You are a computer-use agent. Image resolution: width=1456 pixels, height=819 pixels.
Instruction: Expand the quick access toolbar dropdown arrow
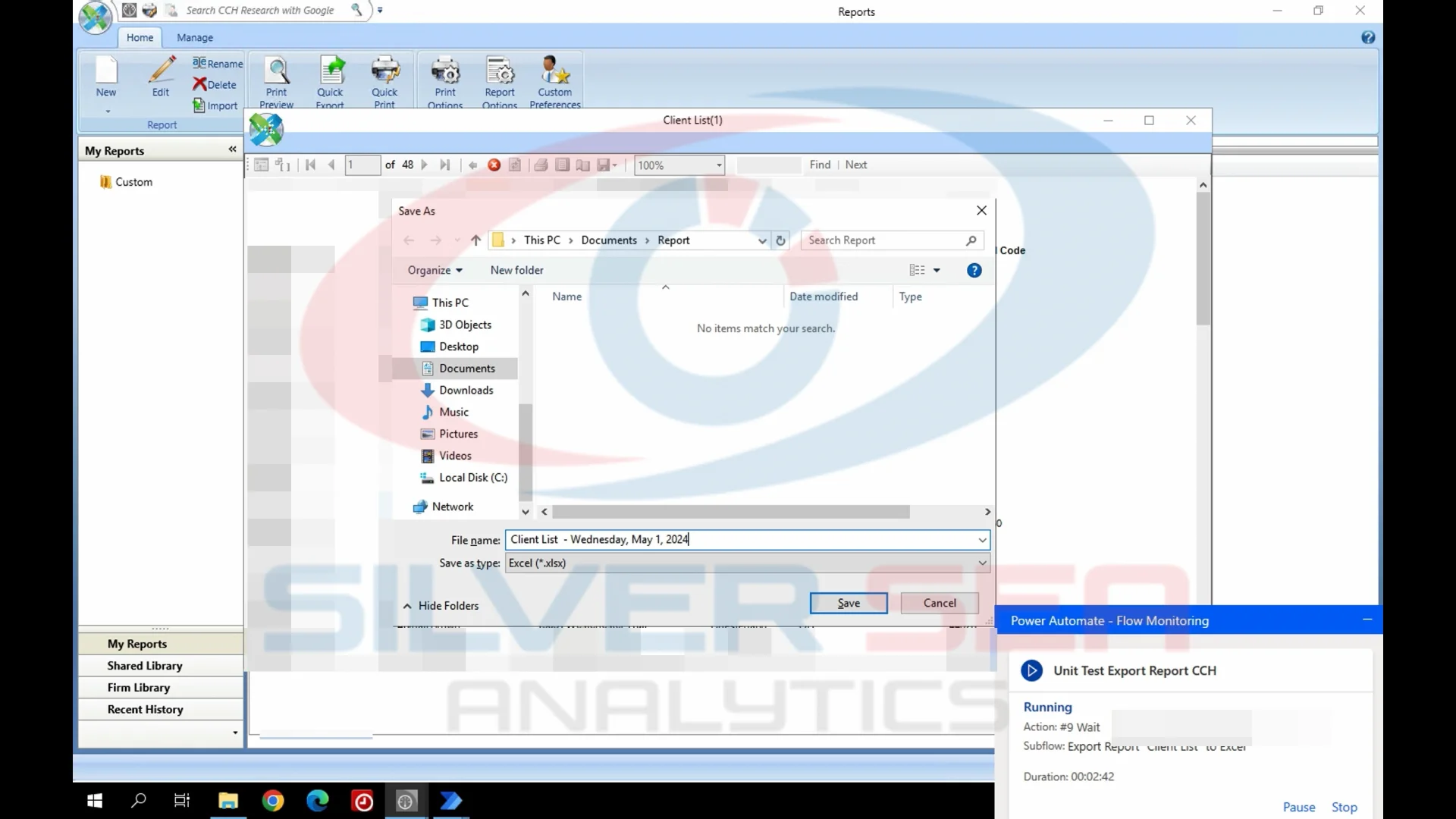pyautogui.click(x=380, y=11)
